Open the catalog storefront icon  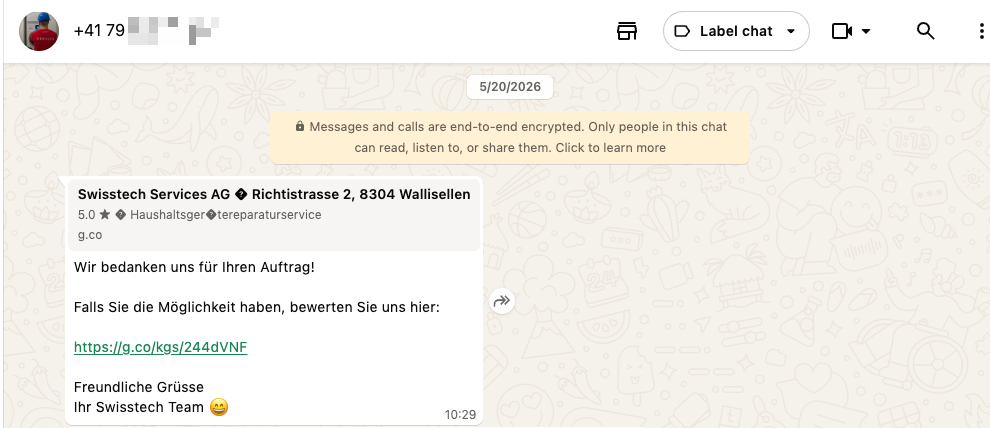click(x=626, y=31)
